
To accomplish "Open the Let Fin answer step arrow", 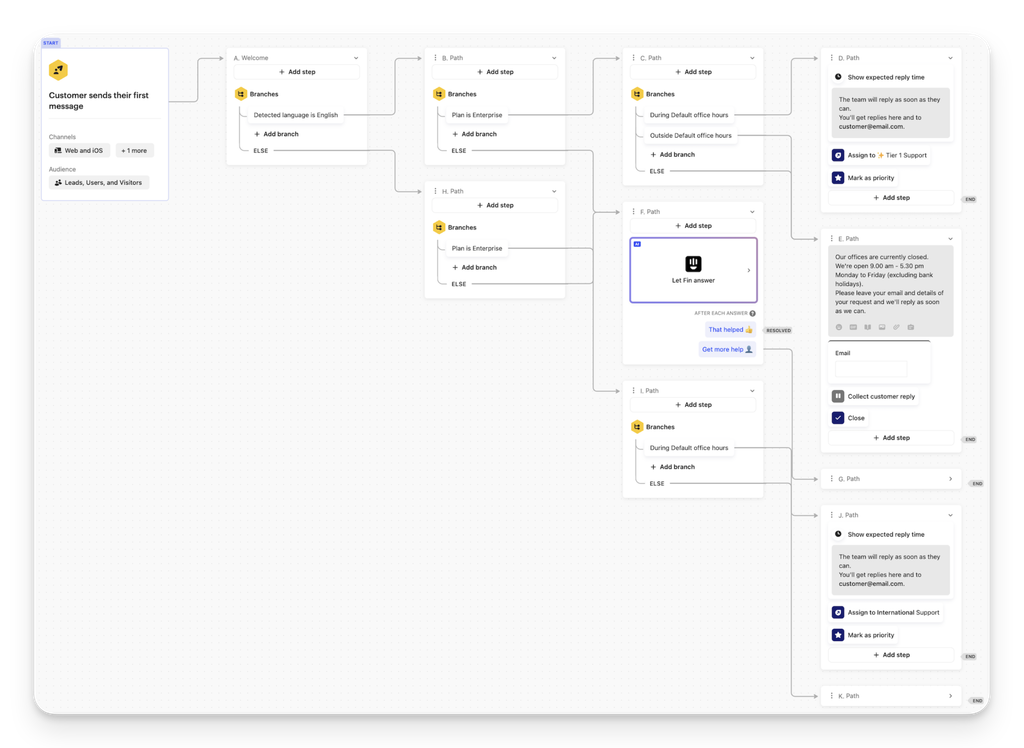I will [748, 270].
